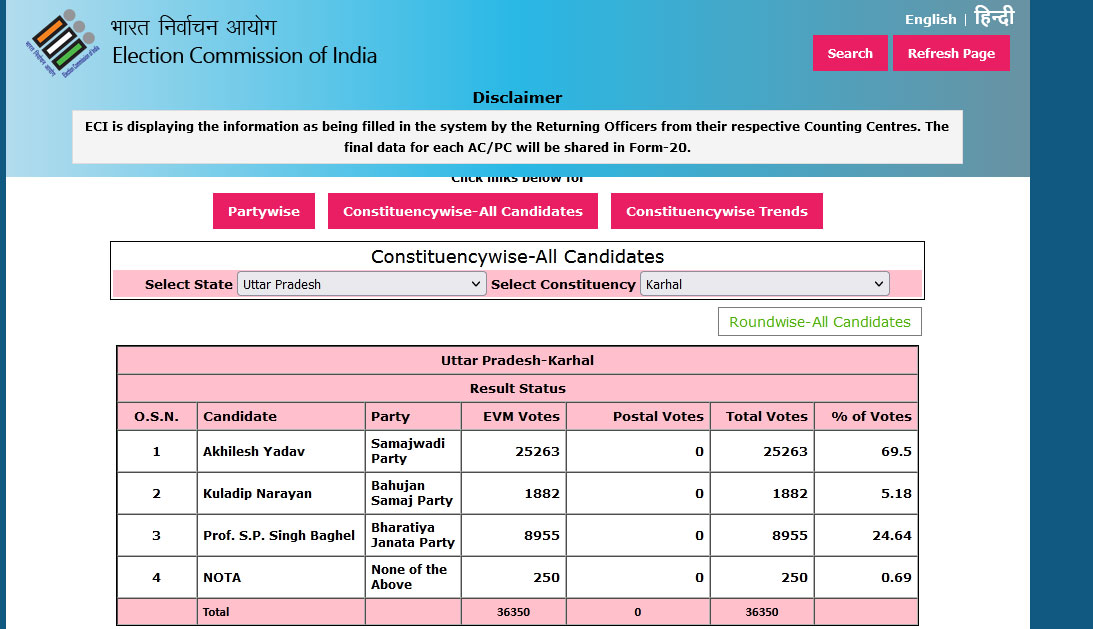Click serial number 3 in the table

click(x=156, y=536)
